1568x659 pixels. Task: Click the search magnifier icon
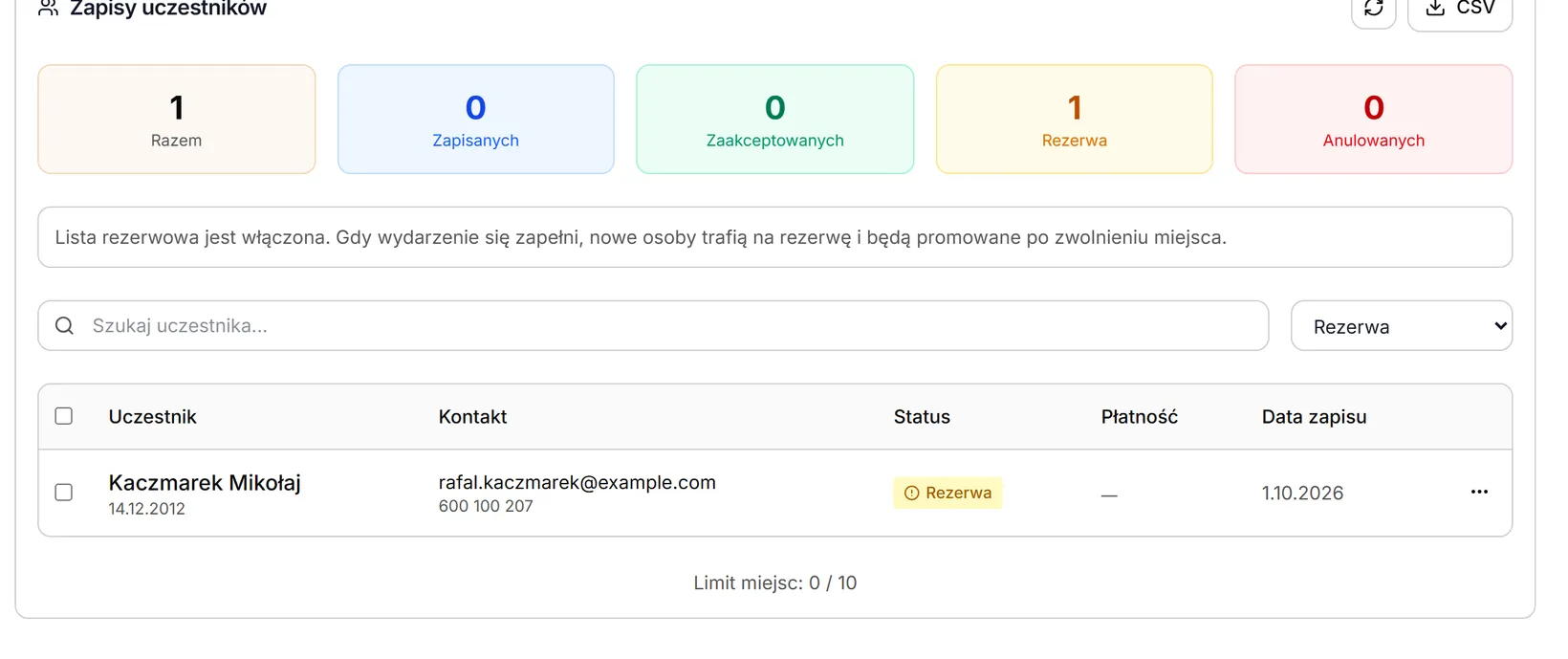pos(65,326)
